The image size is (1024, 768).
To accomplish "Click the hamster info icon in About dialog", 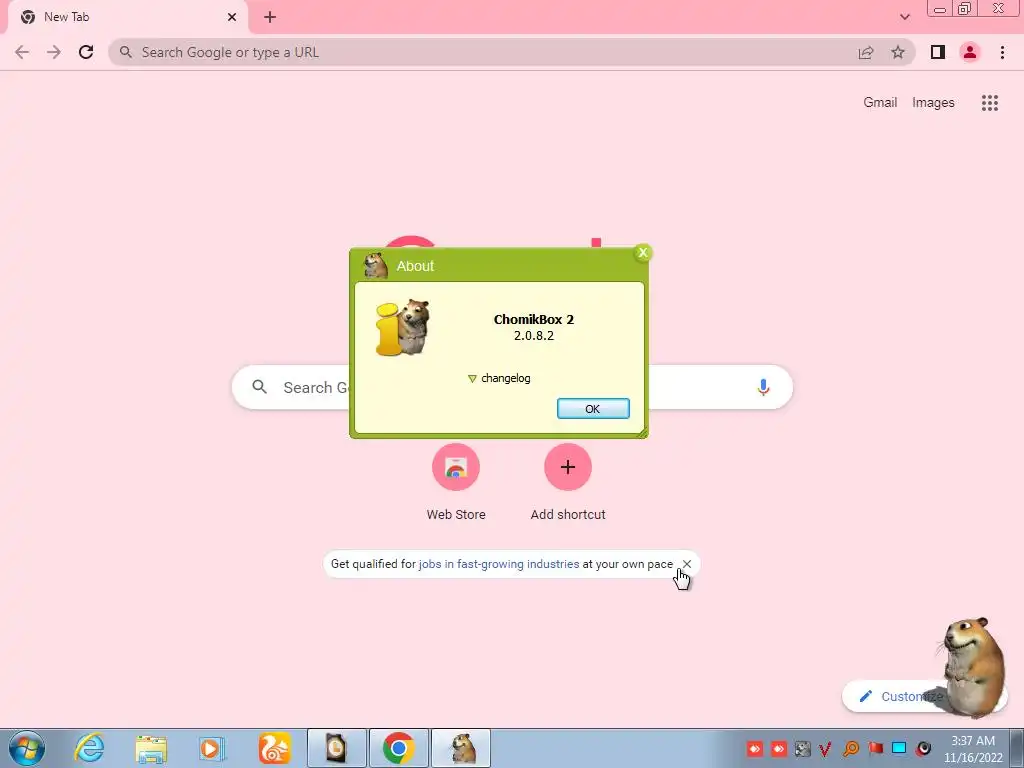I will (x=403, y=328).
